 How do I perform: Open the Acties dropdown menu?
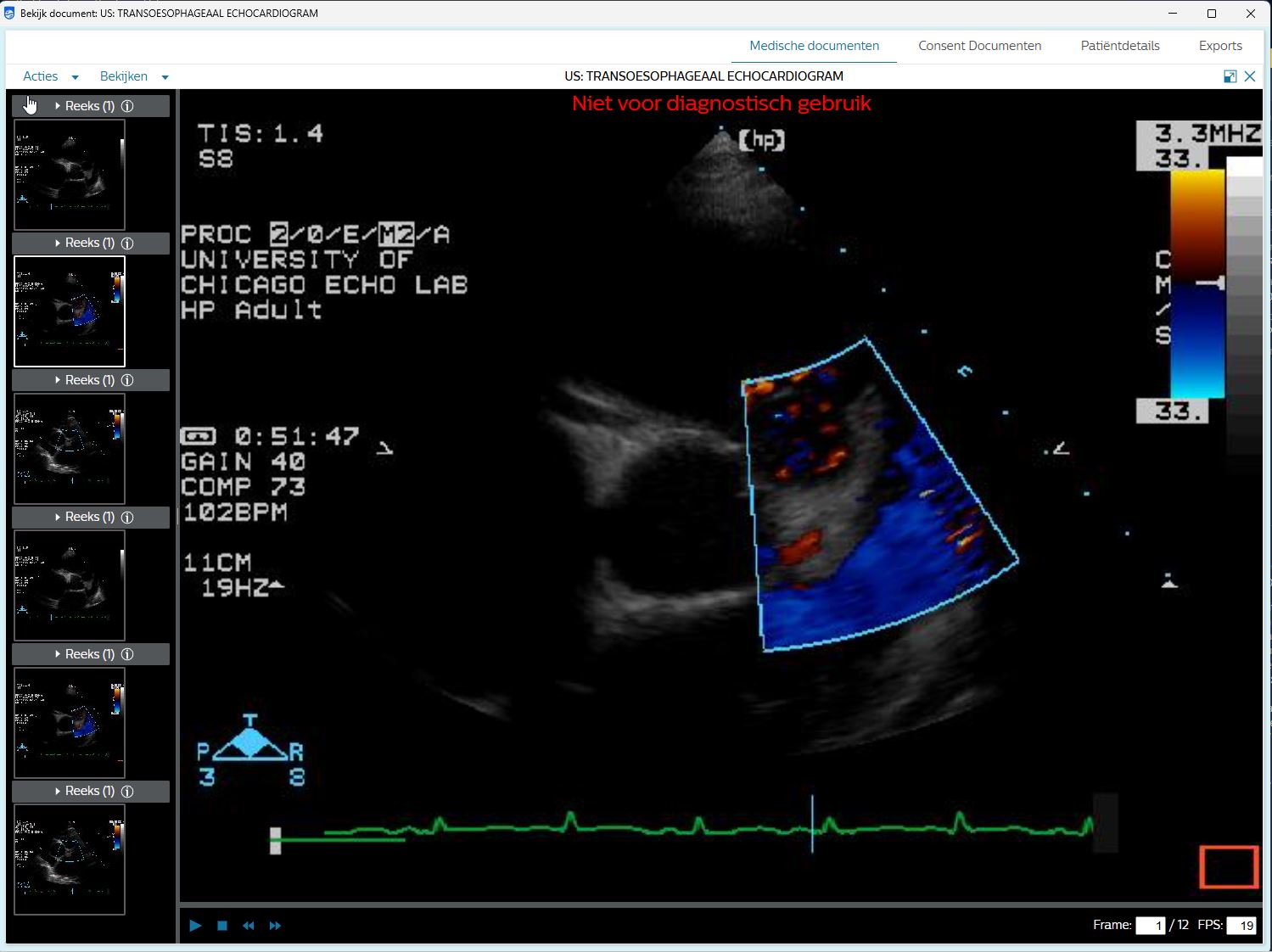point(50,76)
